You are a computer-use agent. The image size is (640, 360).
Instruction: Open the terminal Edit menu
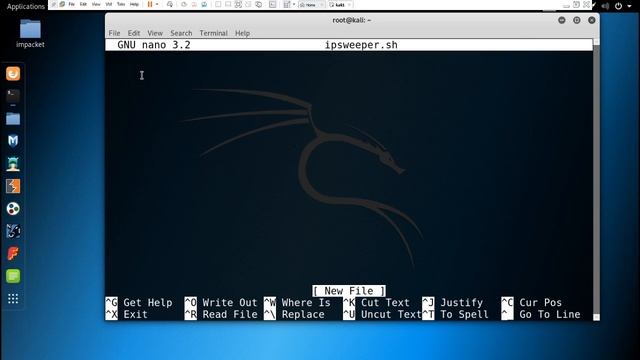click(x=134, y=33)
